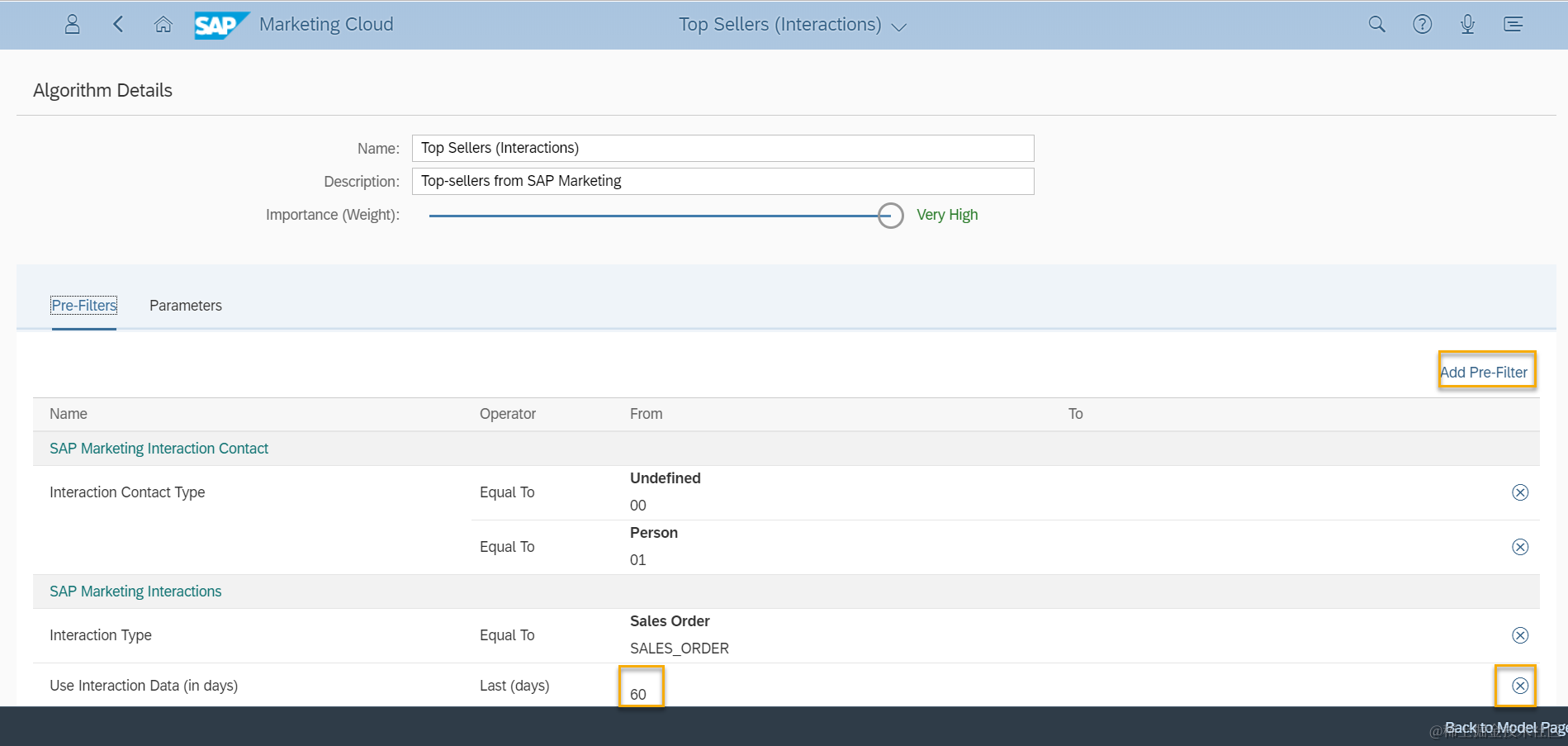Switch to the Pre-Filters tab
Viewport: 1568px width, 746px height.
click(x=84, y=306)
